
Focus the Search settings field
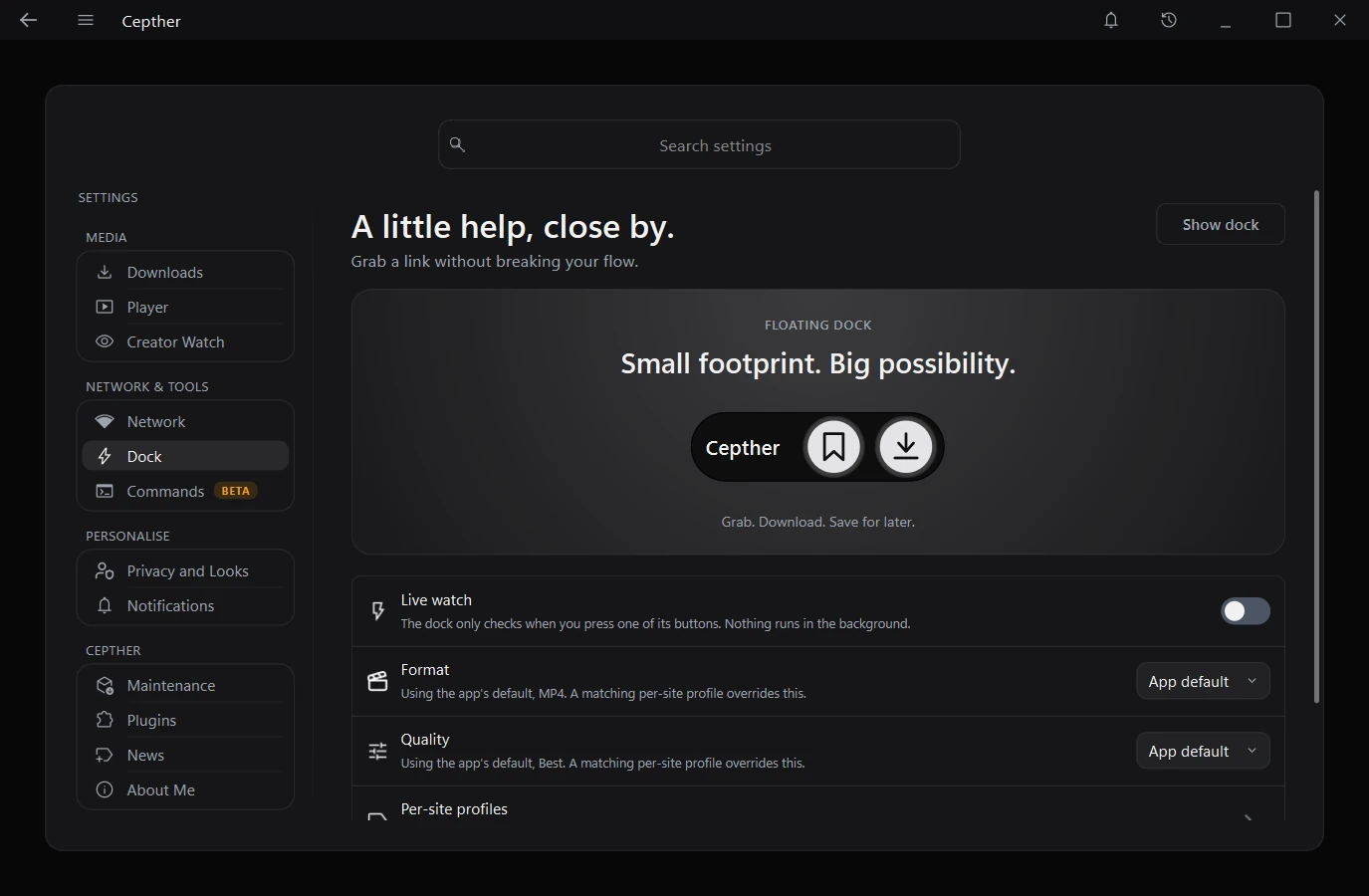pyautogui.click(x=699, y=144)
